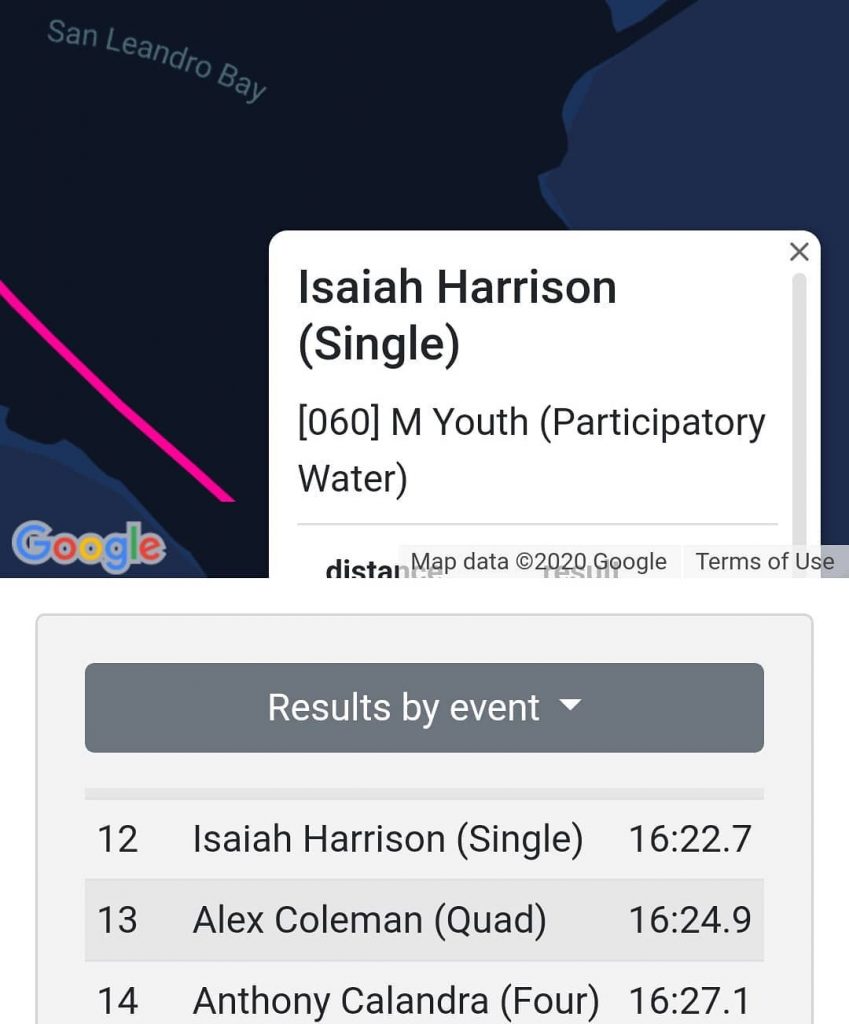Click the Map data ©2020 Google notice
The image size is (849, 1024).
click(539, 562)
